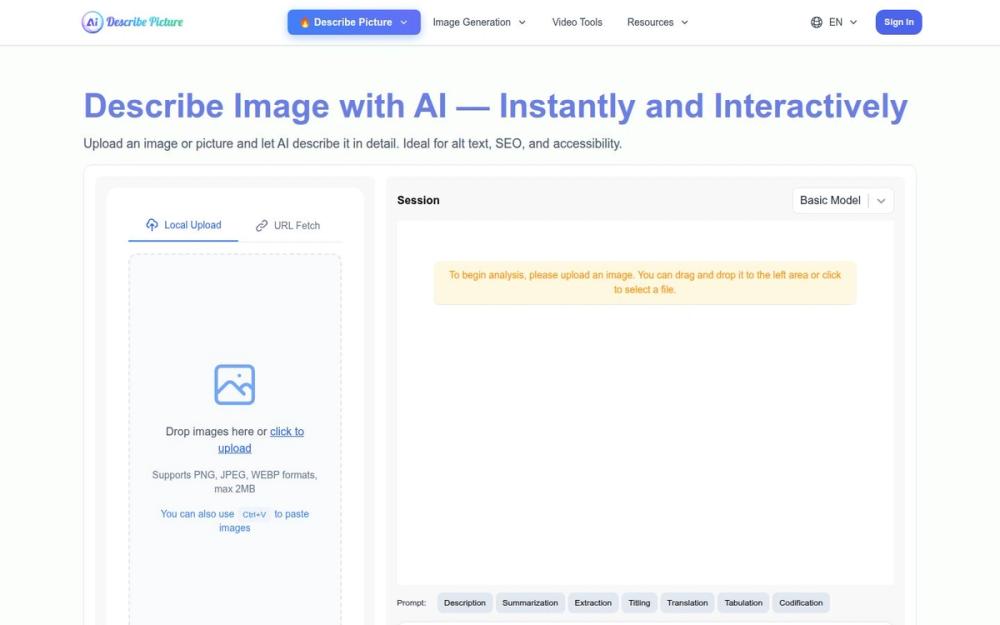
Task: Click the image placeholder icon in dropzone
Action: 234,384
